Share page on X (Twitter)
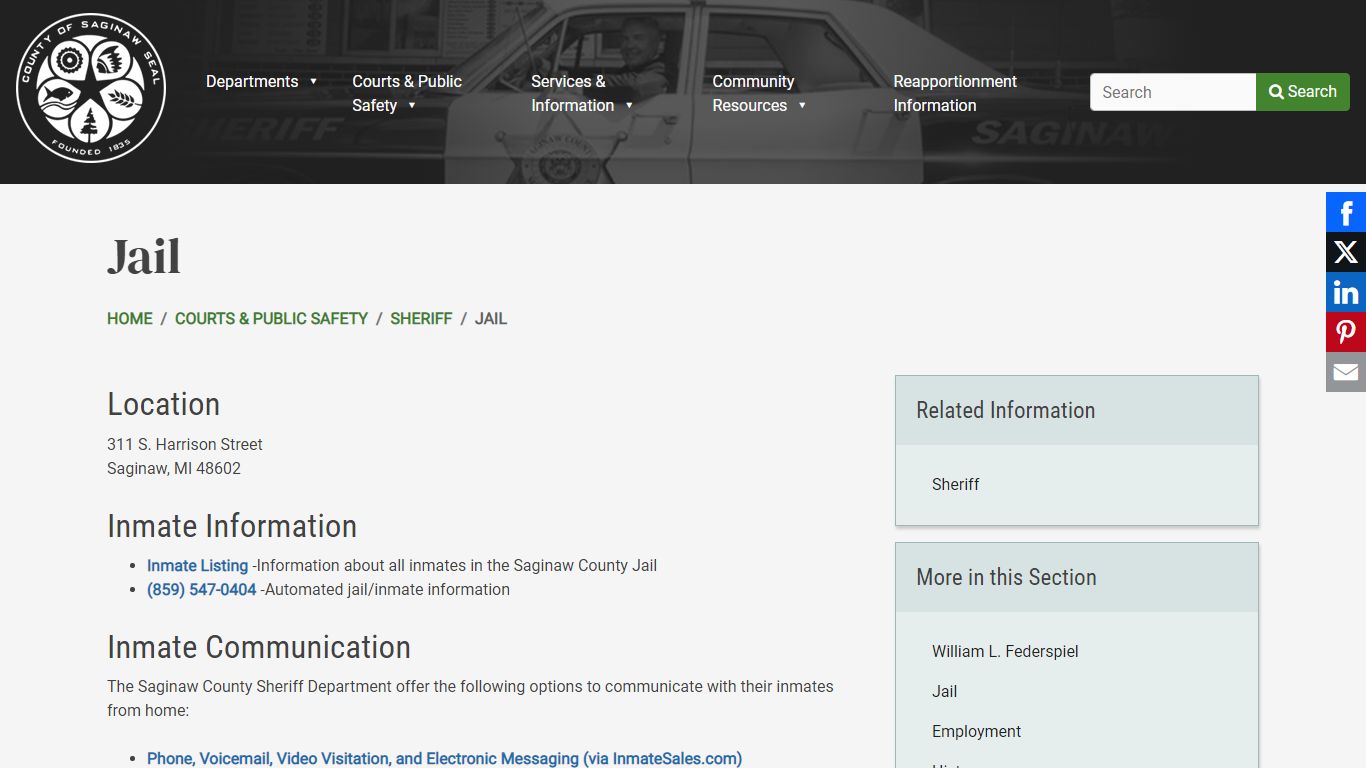This screenshot has width=1366, height=768. pos(1345,252)
